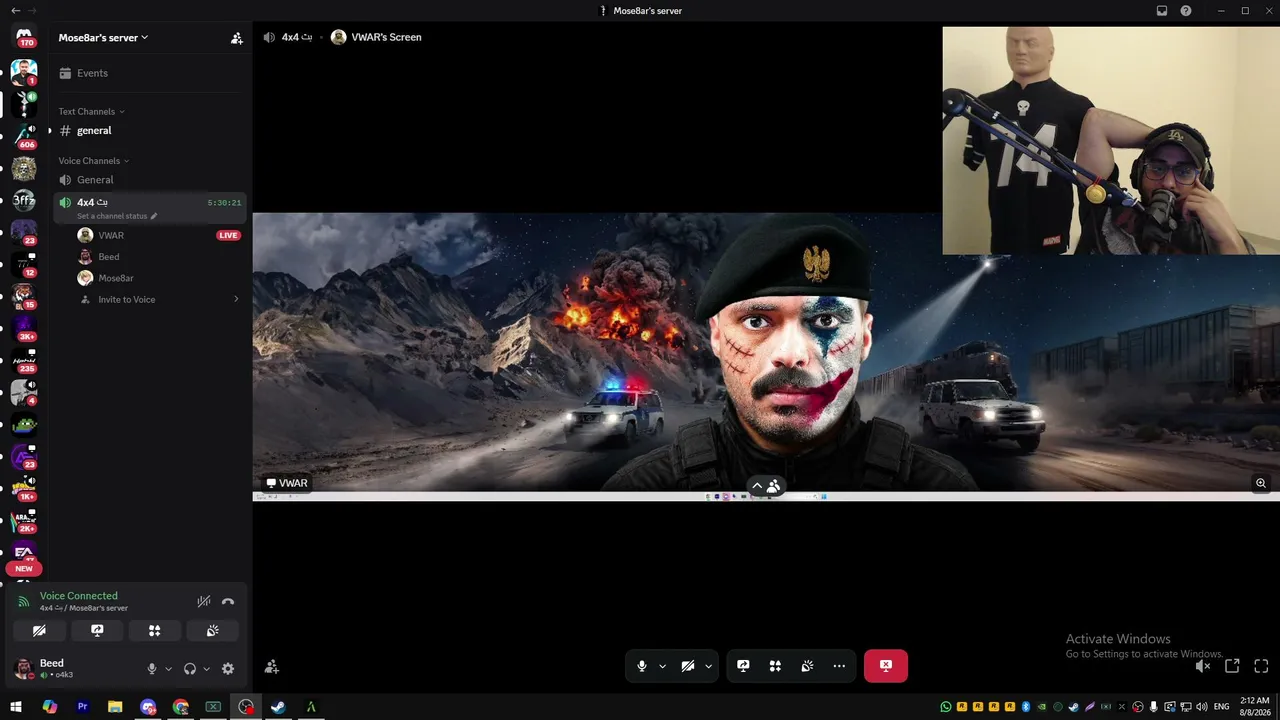Open input device options beside user-panel mic
1280x720 pixels.
click(x=168, y=669)
